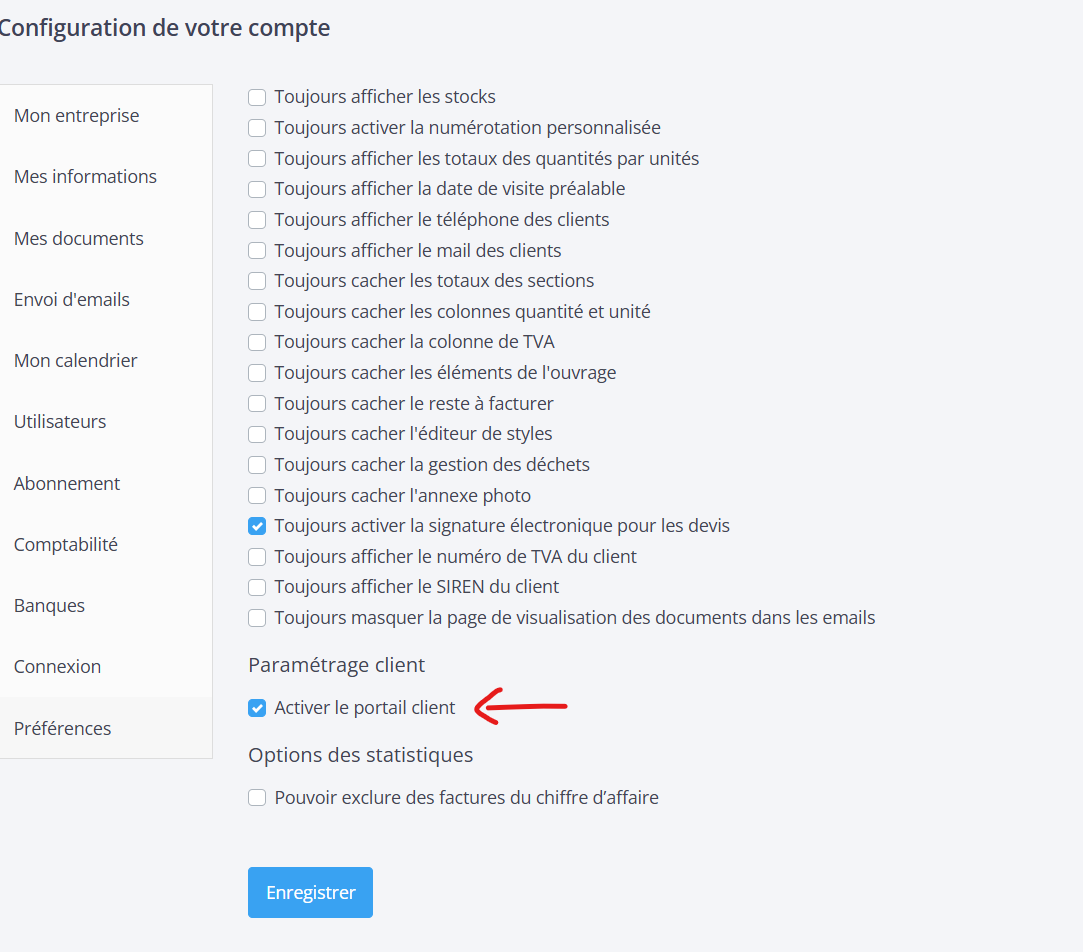Click the Enregistrer button

(x=310, y=892)
